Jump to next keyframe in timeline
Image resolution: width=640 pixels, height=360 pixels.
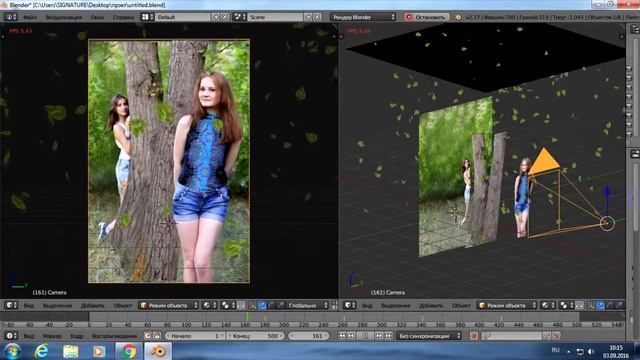point(379,336)
